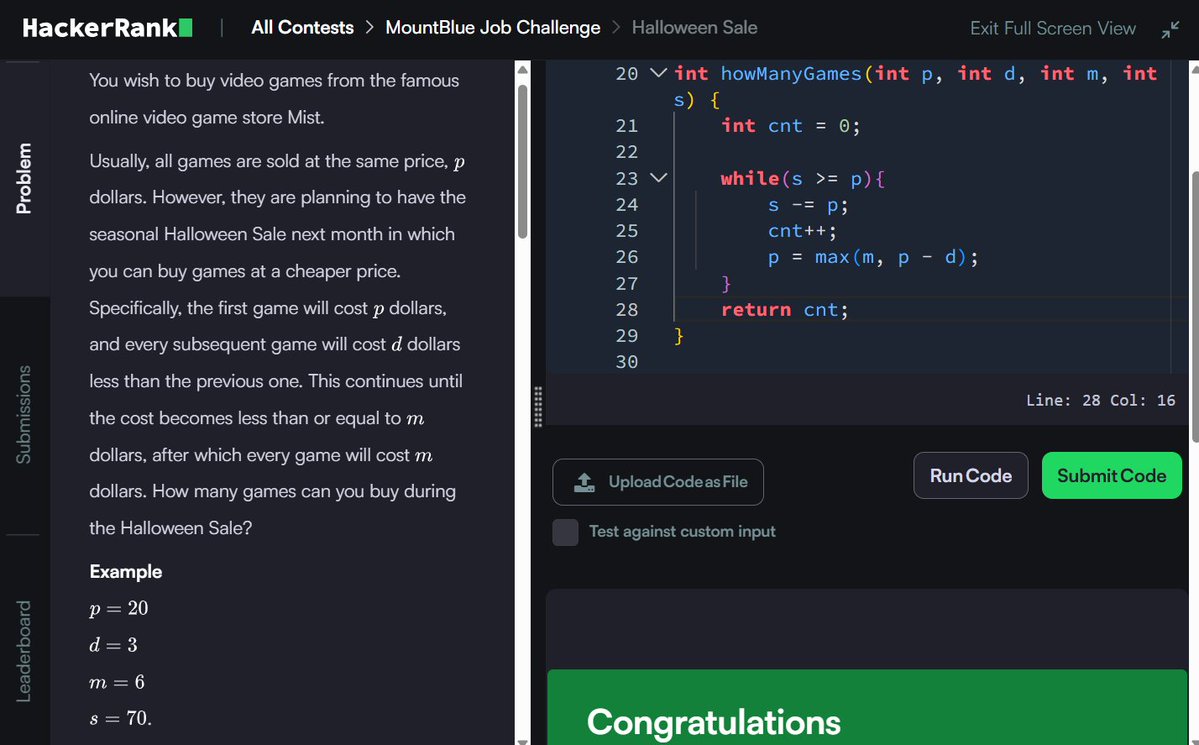Click the problem panel scroll up arrow
Viewport: 1199px width, 745px height.
tap(522, 70)
